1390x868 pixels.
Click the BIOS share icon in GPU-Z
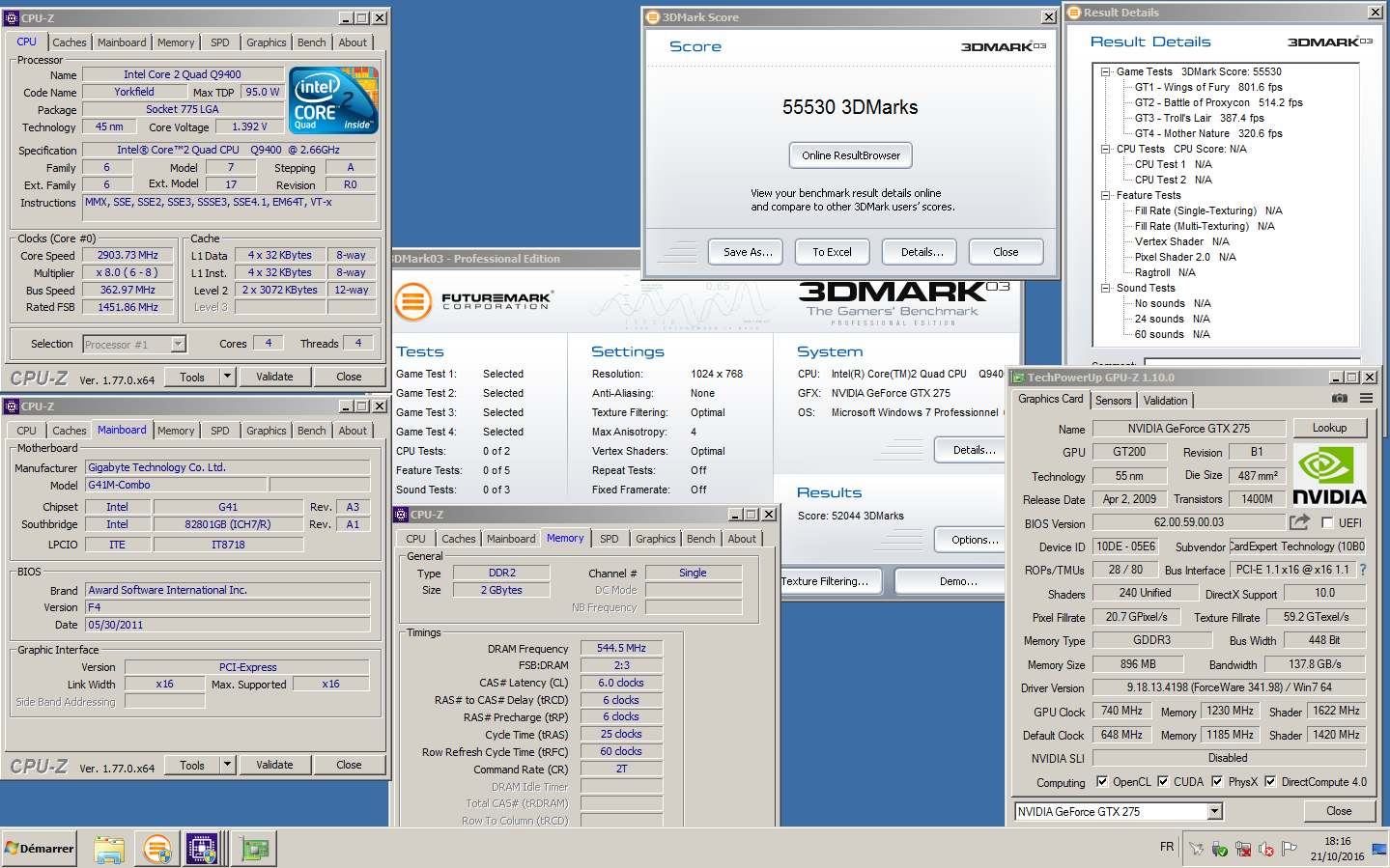(x=1299, y=522)
